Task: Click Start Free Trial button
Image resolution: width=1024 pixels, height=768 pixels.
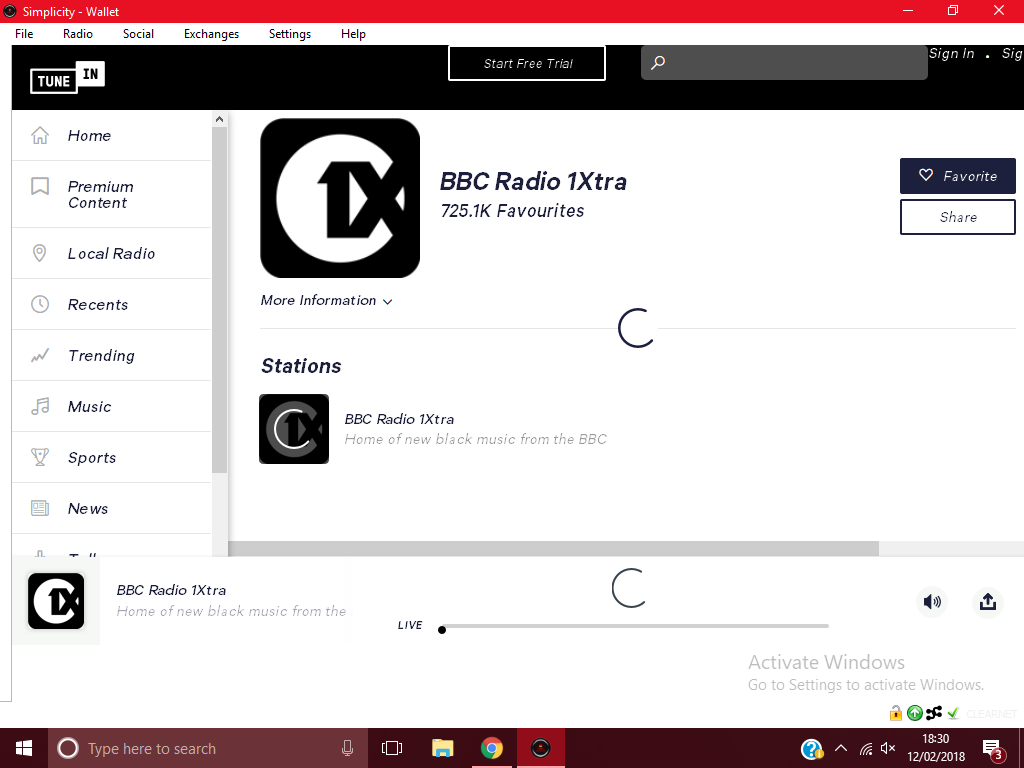Action: pos(527,63)
